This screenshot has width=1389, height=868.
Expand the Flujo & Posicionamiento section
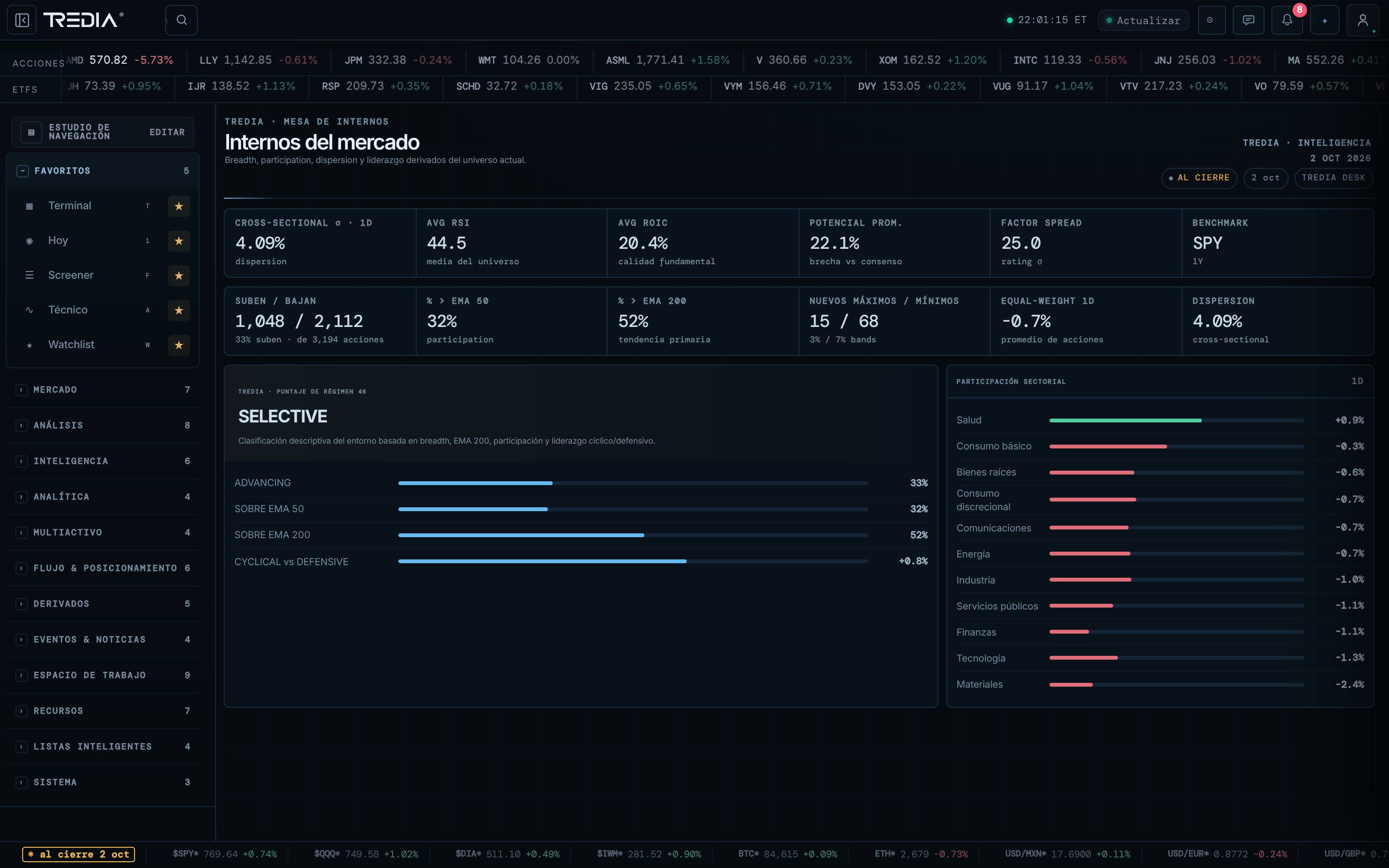click(103, 569)
